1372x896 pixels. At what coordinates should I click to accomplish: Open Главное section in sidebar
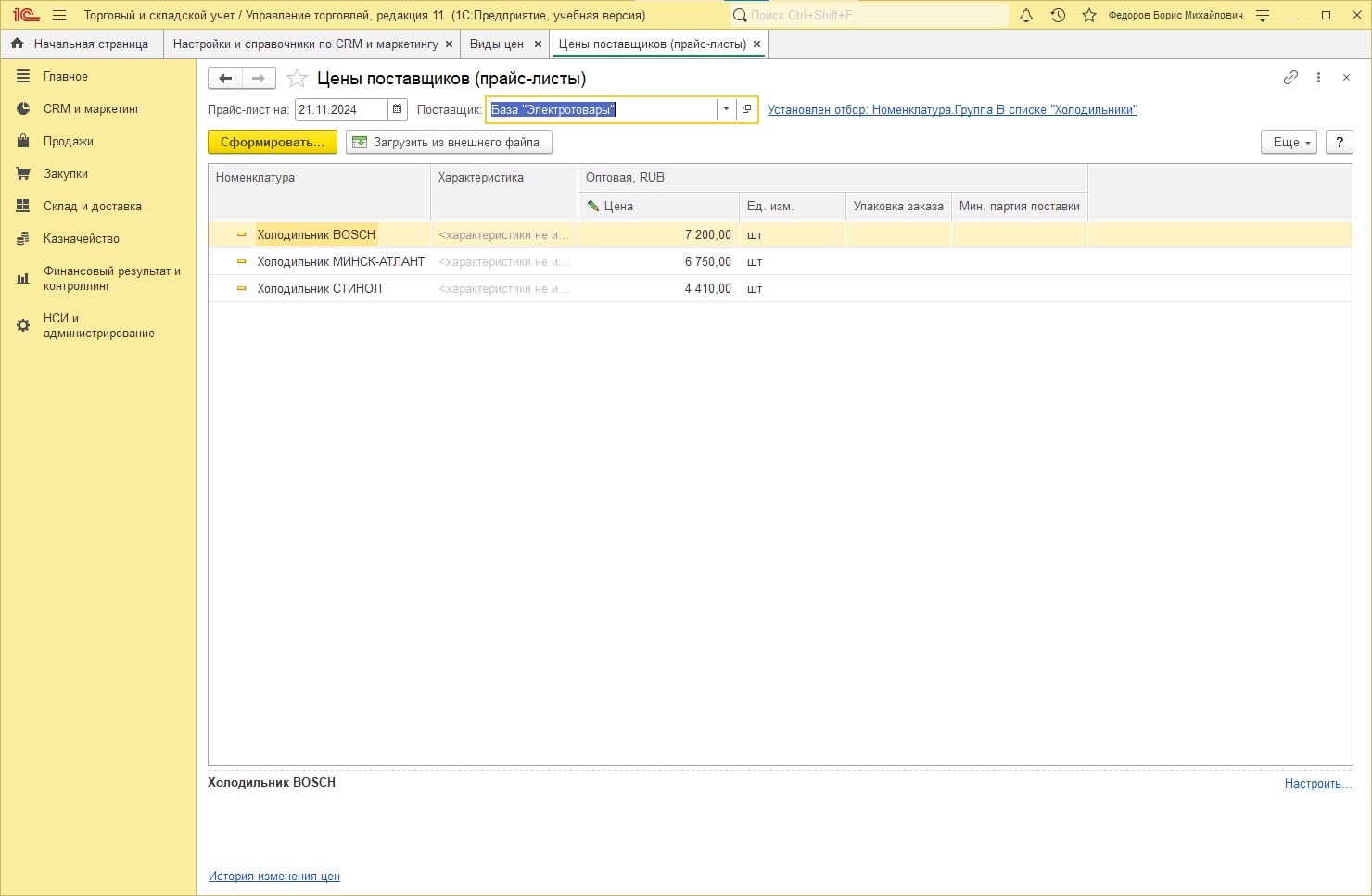point(98,77)
